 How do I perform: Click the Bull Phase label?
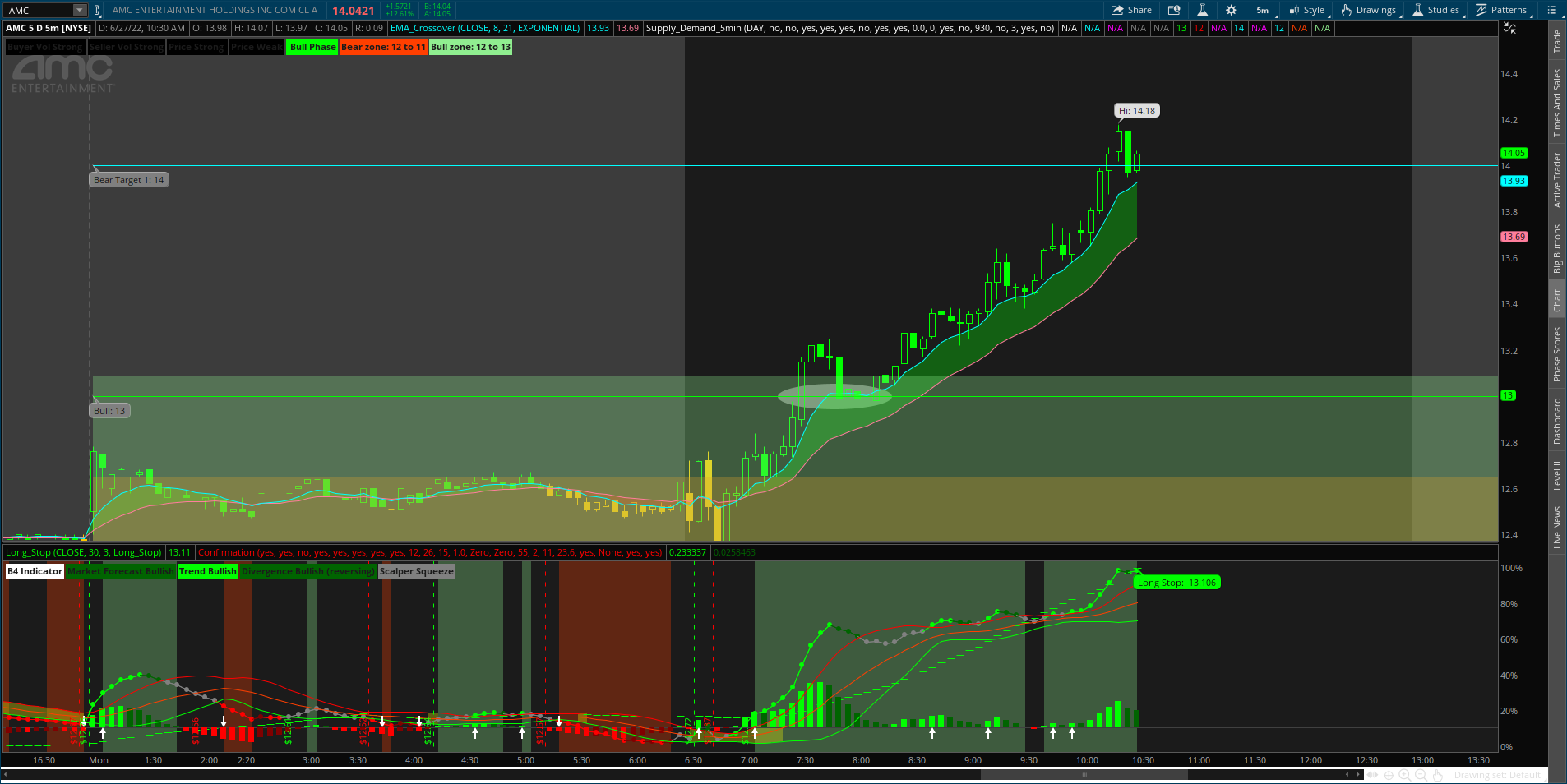pyautogui.click(x=312, y=47)
